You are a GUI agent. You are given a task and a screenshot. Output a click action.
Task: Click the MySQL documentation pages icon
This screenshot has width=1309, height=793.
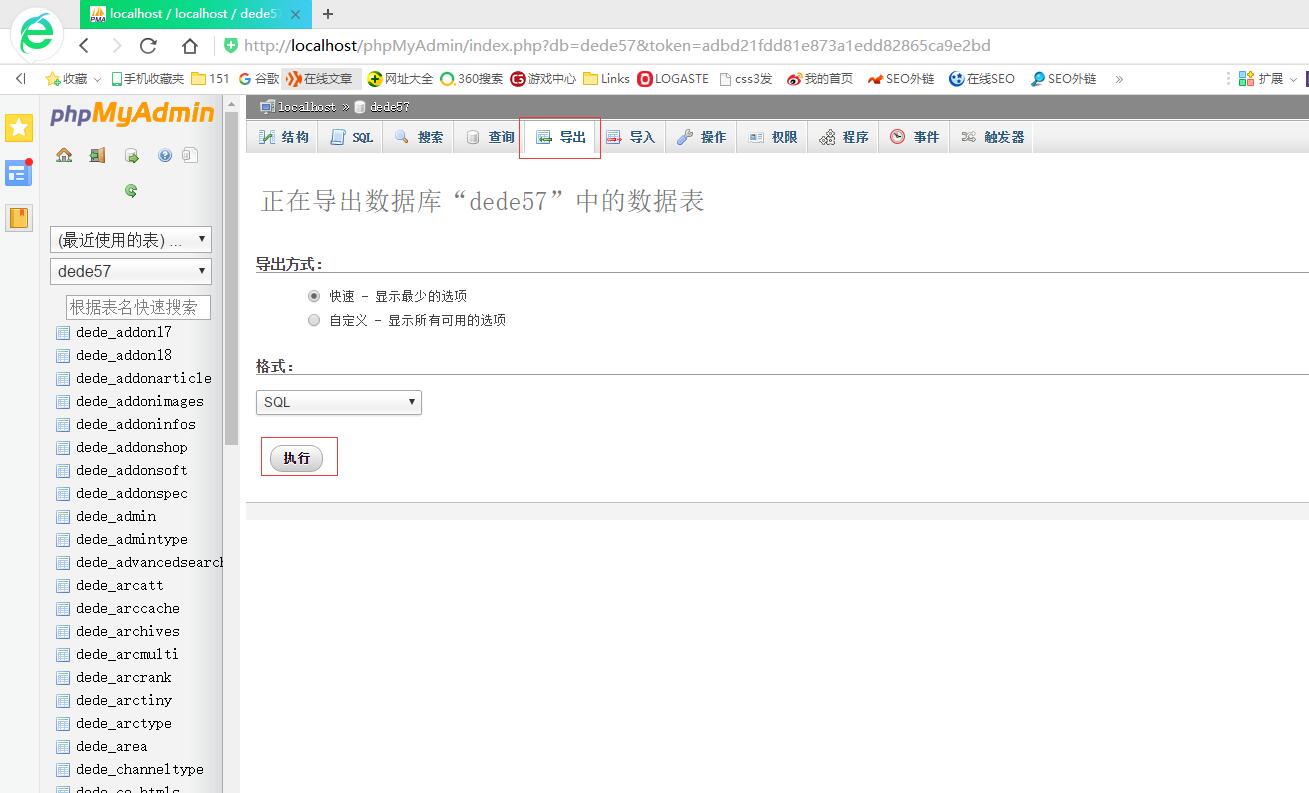pos(190,155)
